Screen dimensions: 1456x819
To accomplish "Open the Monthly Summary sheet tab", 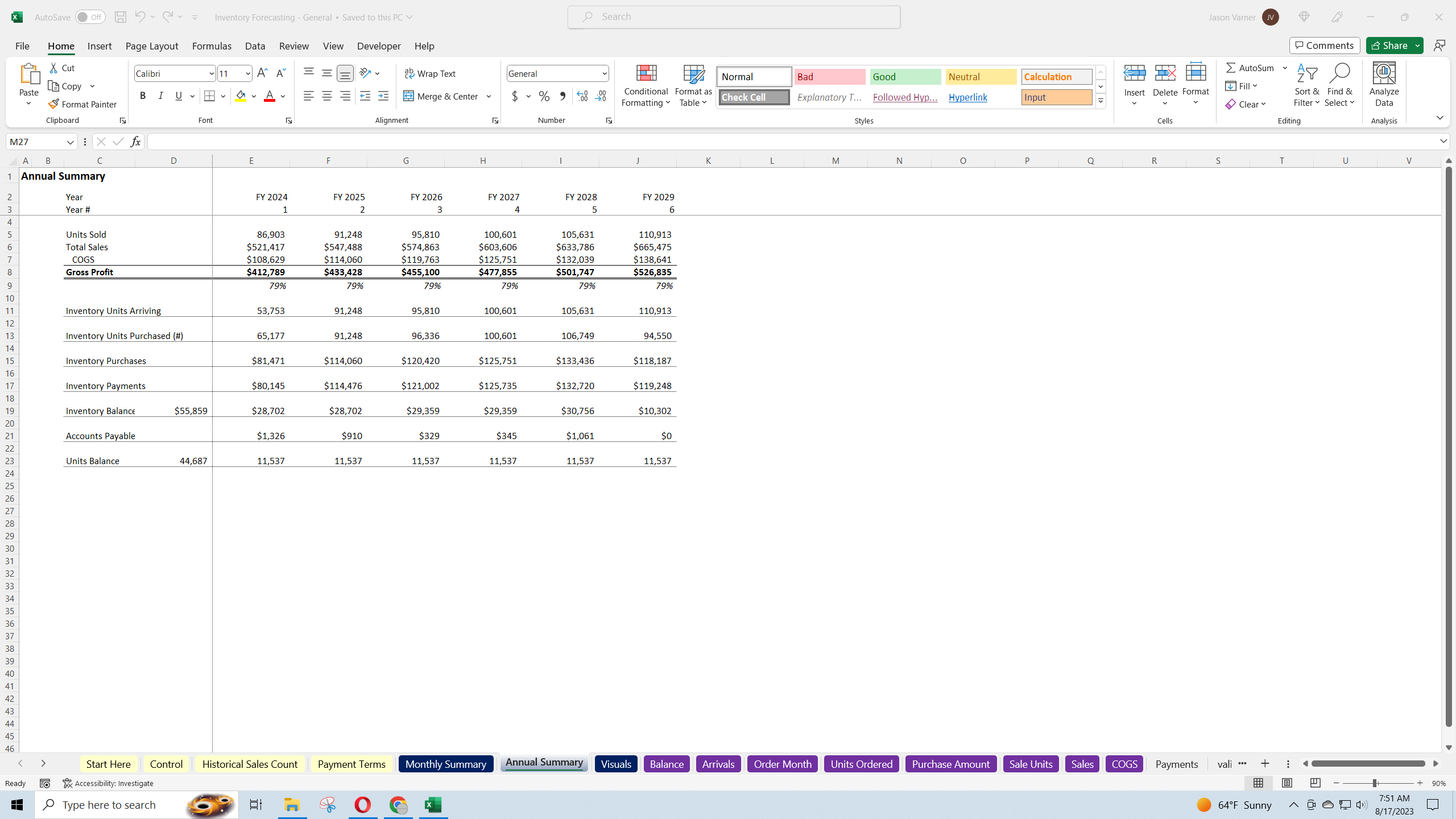I will [445, 764].
